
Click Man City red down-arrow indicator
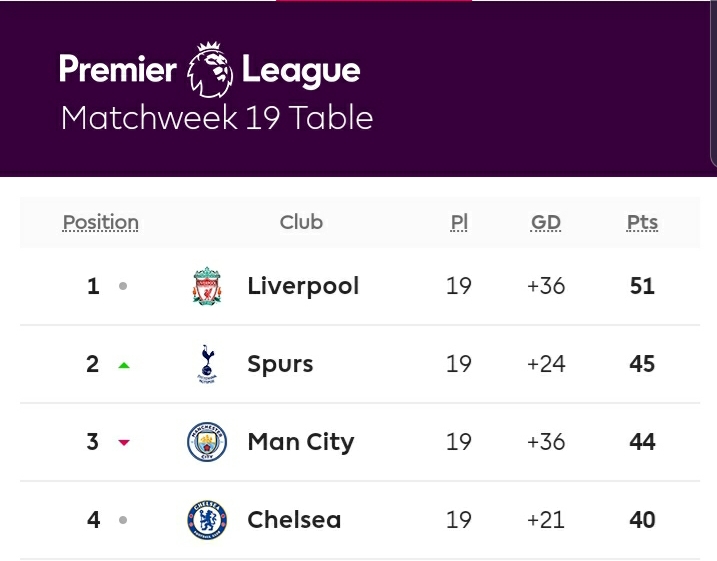point(123,443)
